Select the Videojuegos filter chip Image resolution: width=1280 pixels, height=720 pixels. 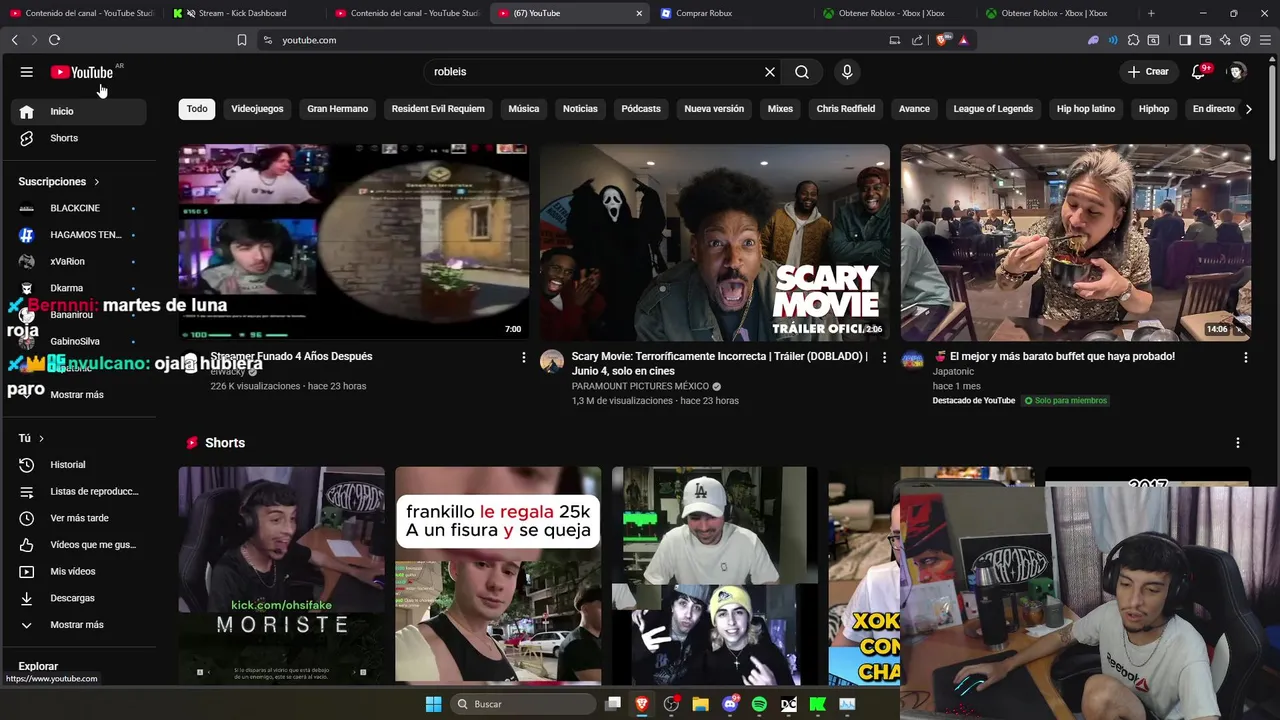tap(257, 109)
